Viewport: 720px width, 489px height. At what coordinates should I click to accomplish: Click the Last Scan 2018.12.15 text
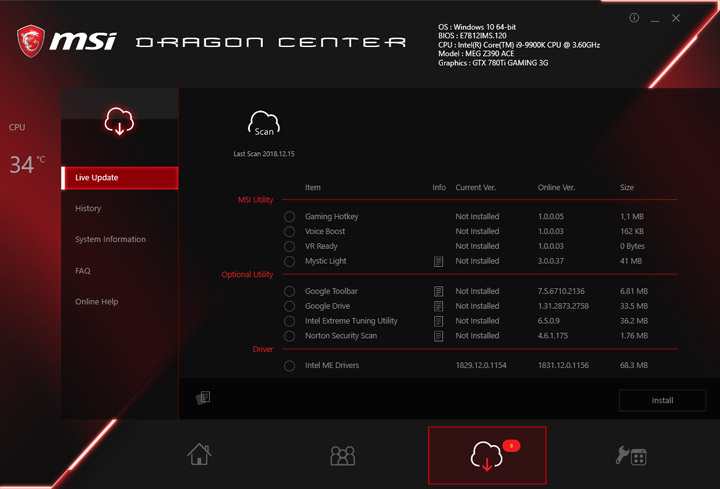[x=264, y=154]
